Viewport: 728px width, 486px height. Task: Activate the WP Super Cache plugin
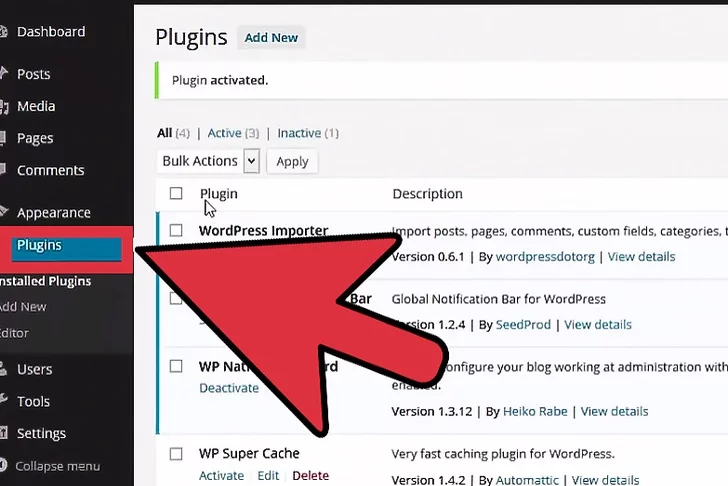[222, 476]
